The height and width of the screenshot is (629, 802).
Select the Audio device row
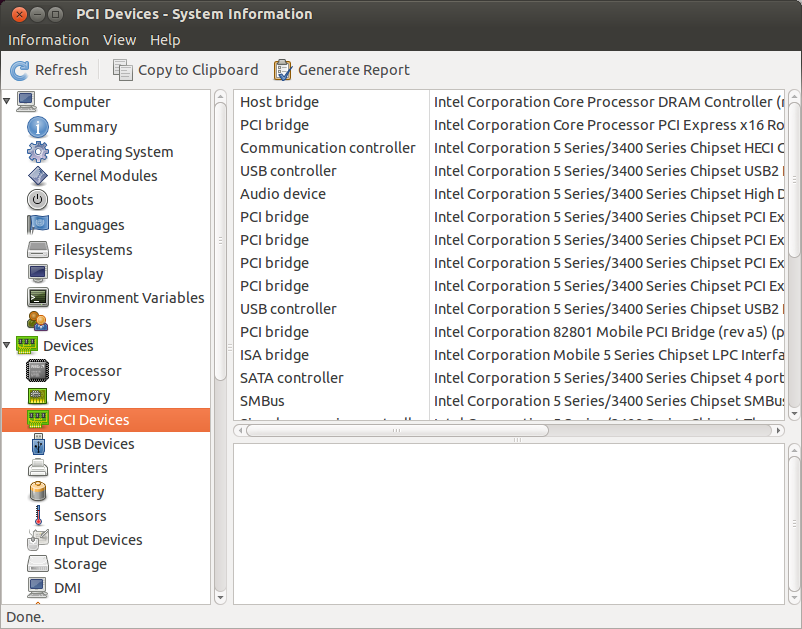click(509, 194)
